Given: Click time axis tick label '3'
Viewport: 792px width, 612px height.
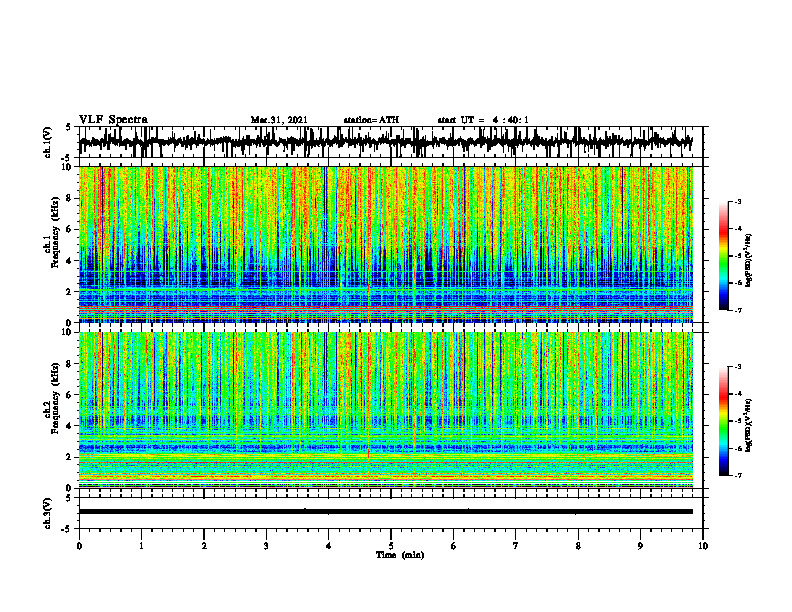Looking at the screenshot, I should (266, 546).
